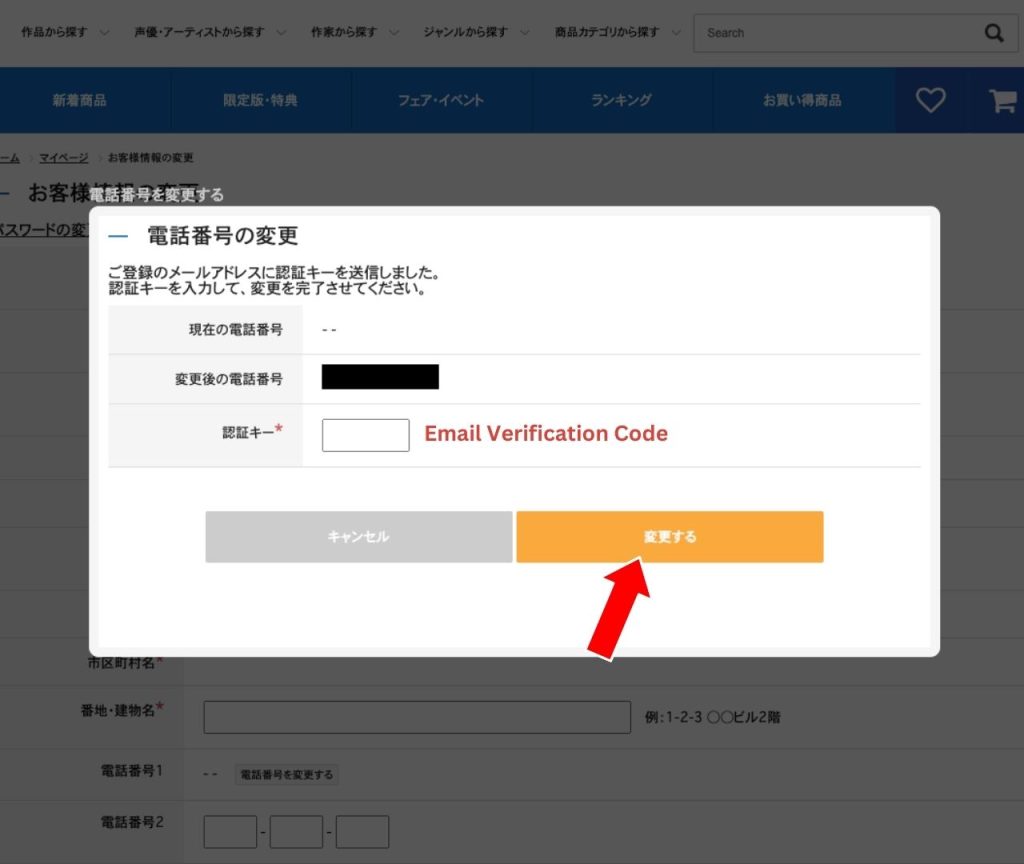
Task: Expand the 声優・アーティストから探す dropdown
Action: (210, 32)
